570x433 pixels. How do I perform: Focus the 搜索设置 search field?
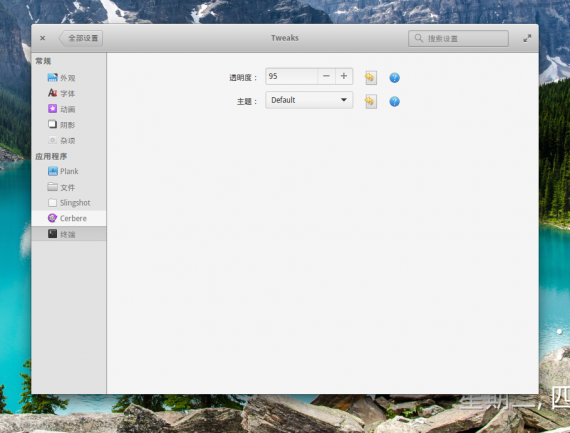pos(458,38)
